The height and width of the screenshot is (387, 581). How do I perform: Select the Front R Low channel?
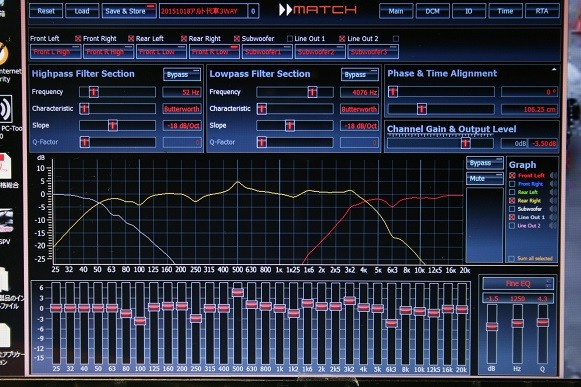214,52
